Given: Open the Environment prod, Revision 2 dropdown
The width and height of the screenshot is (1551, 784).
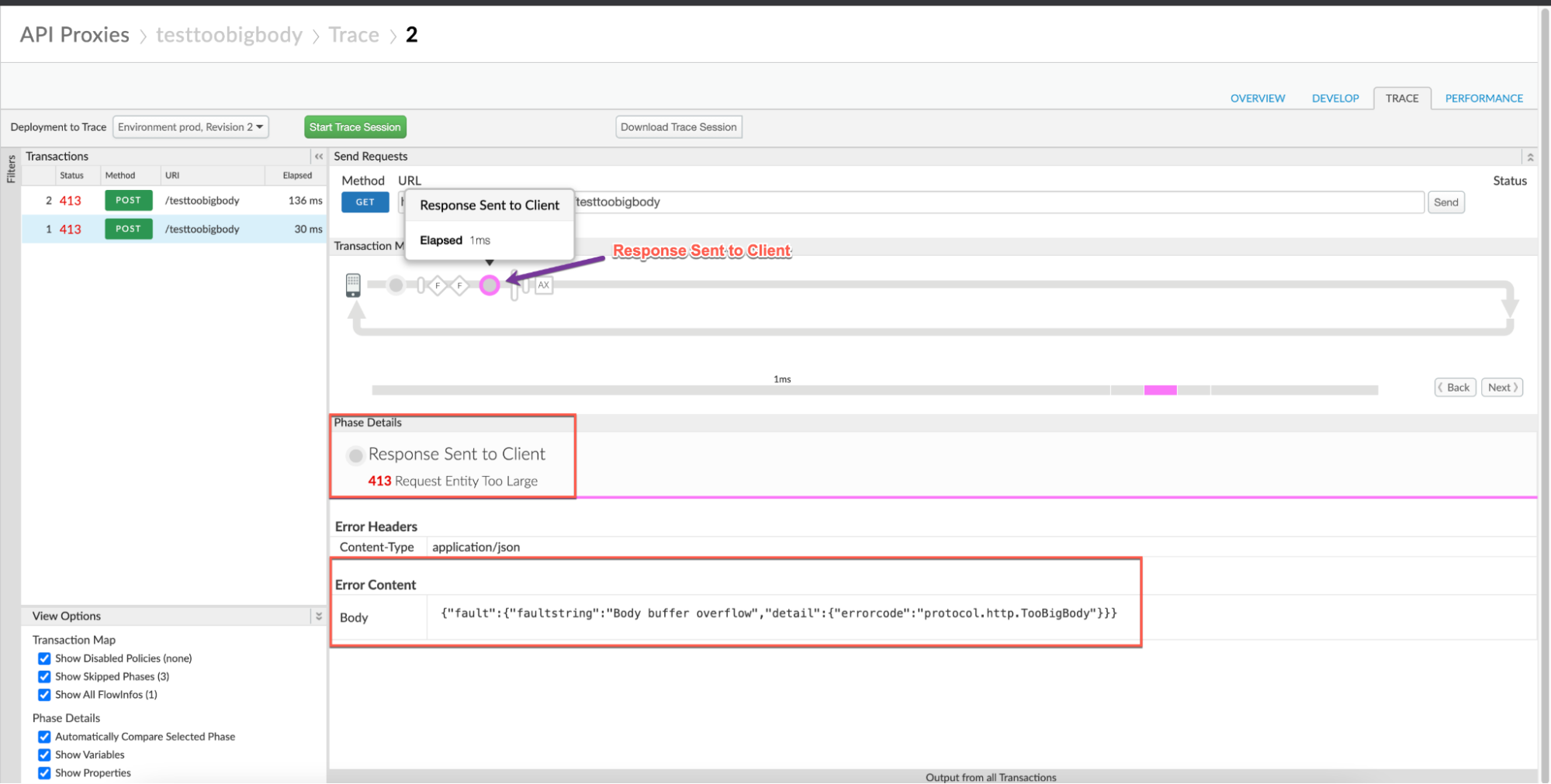Looking at the screenshot, I should [191, 127].
